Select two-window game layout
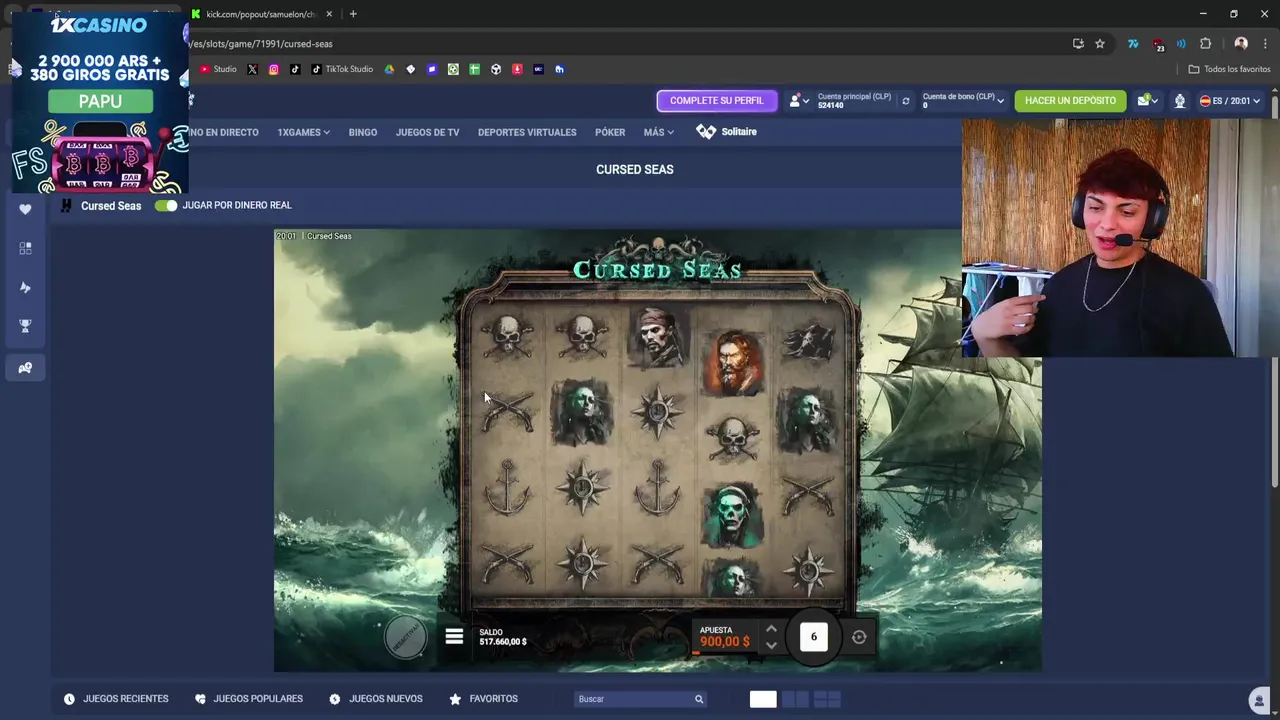The width and height of the screenshot is (1280, 720). pos(795,699)
